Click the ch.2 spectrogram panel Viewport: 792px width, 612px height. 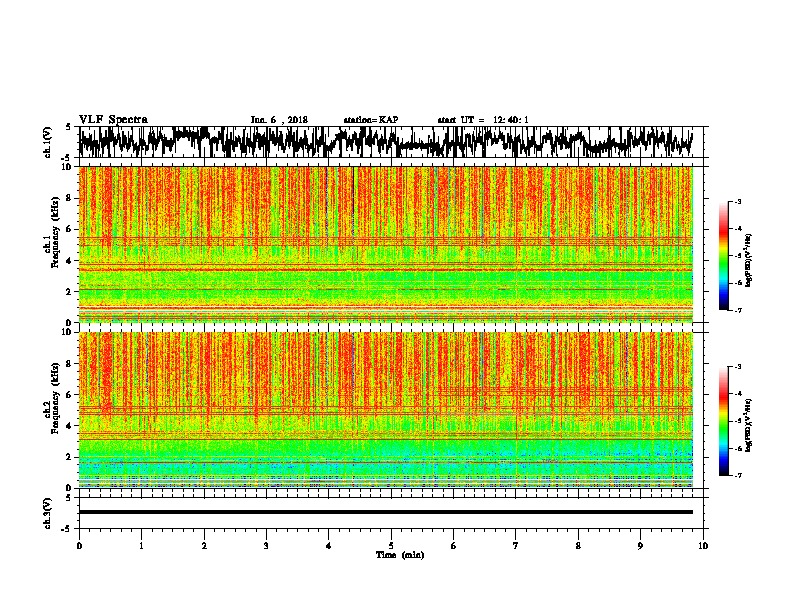click(385, 410)
